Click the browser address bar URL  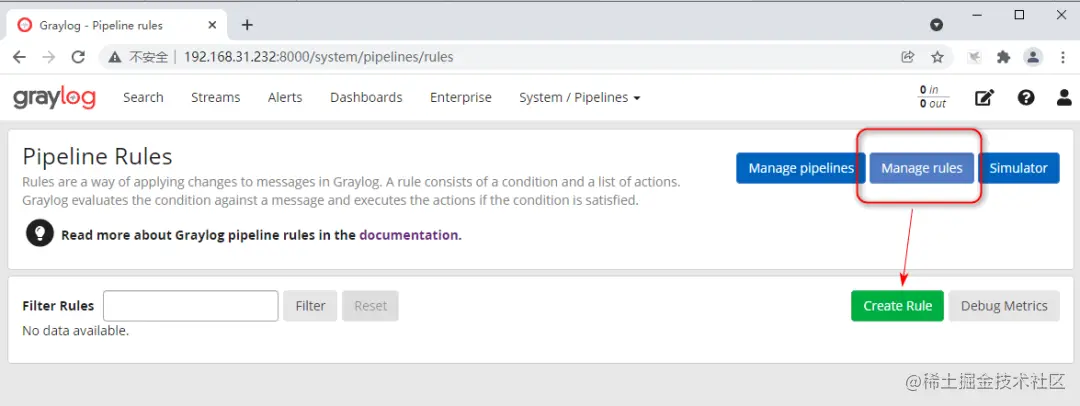[x=318, y=57]
